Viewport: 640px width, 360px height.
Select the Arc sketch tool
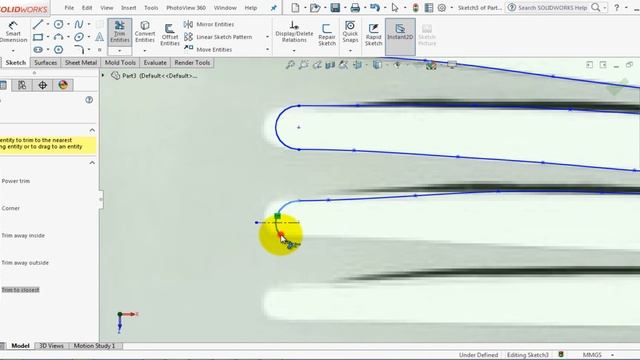point(58,37)
